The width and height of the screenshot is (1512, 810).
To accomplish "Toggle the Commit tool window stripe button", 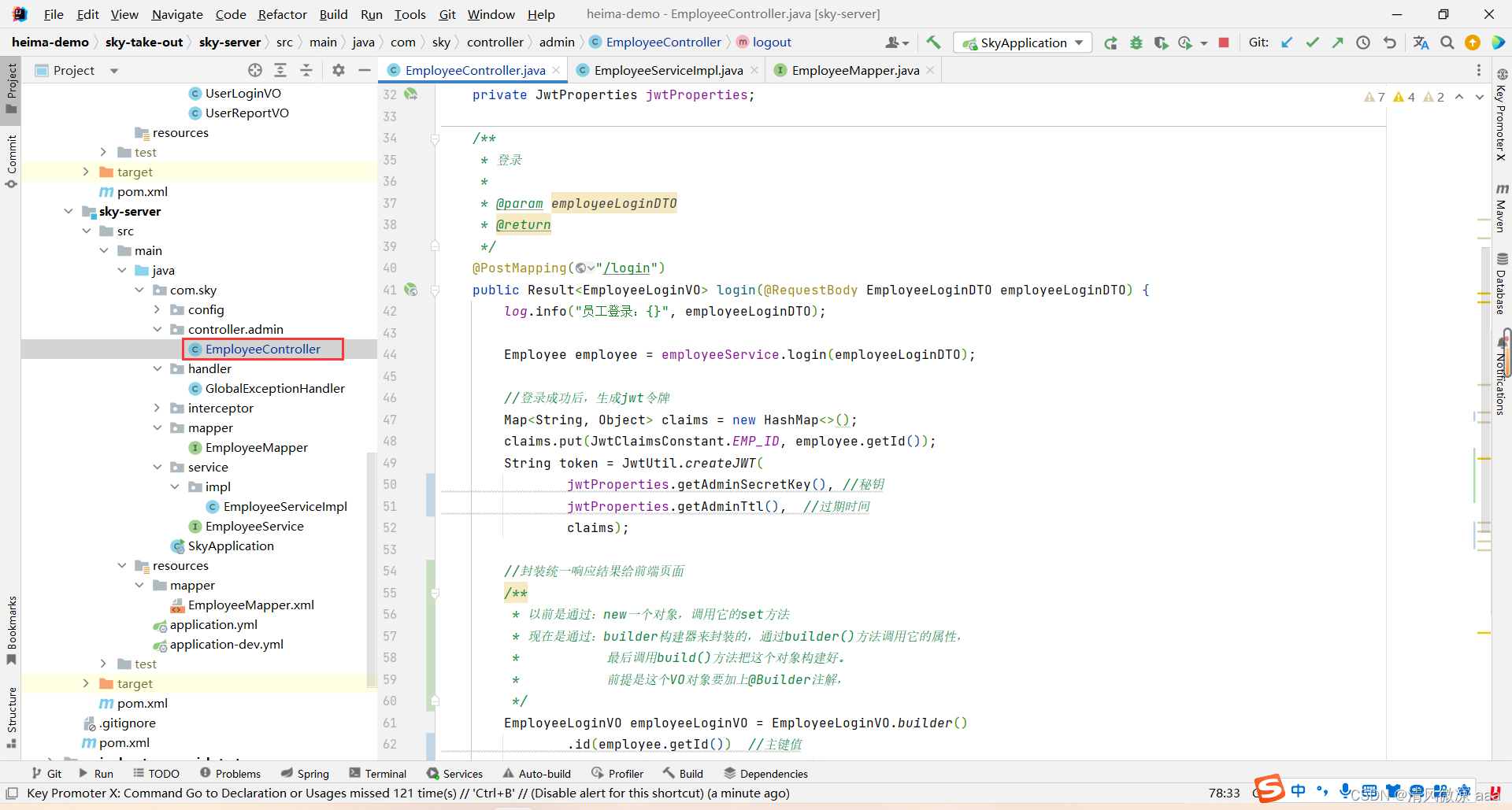I will coord(11,161).
